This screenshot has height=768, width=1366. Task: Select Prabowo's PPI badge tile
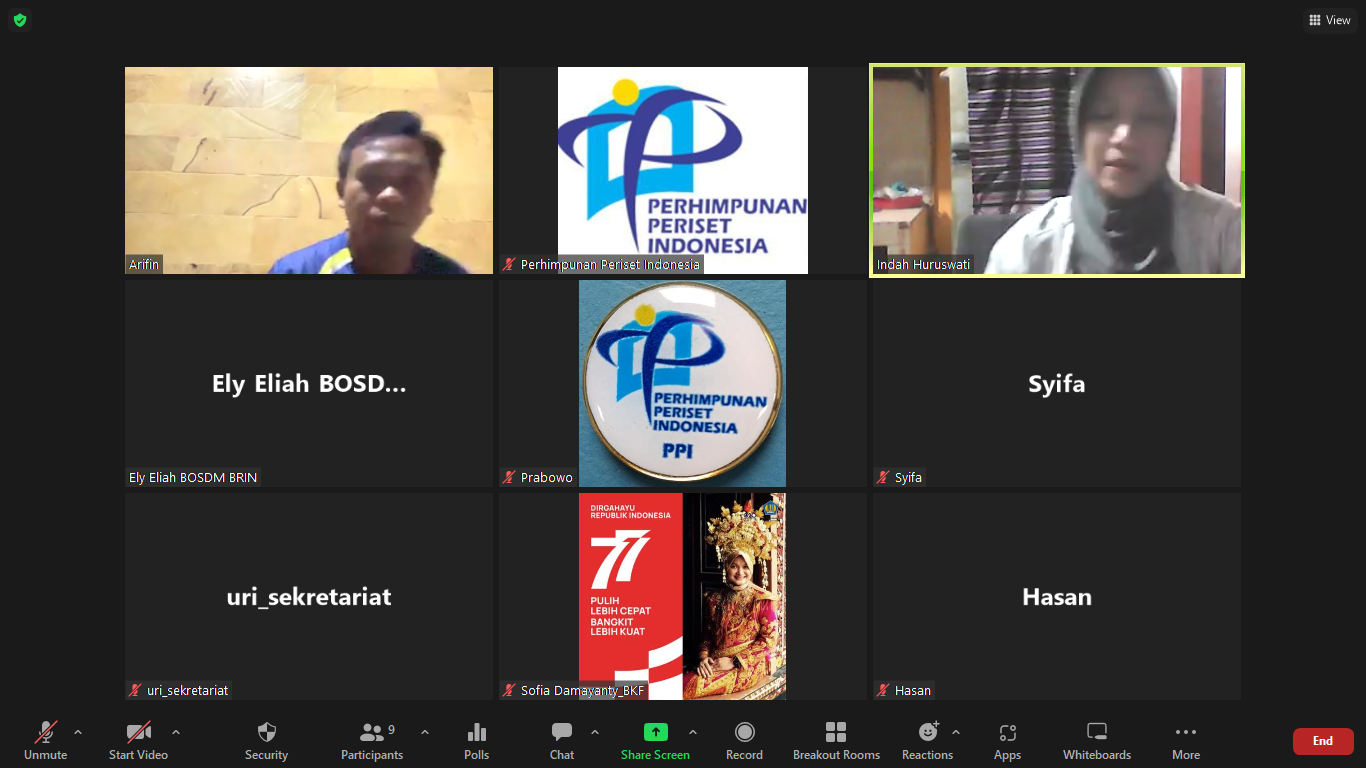(x=683, y=383)
